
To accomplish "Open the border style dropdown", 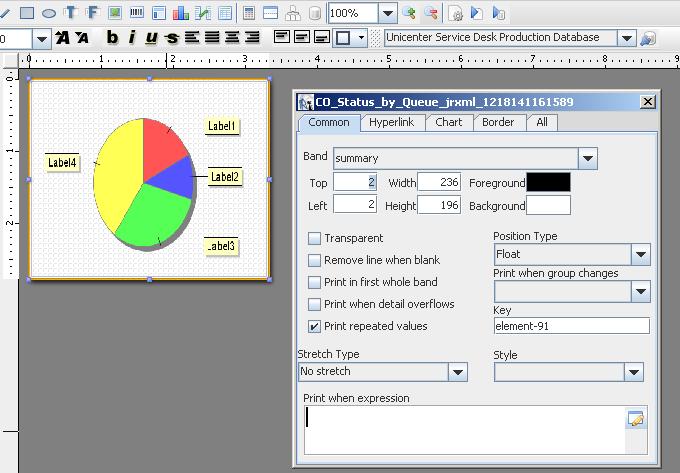I will click(x=361, y=38).
